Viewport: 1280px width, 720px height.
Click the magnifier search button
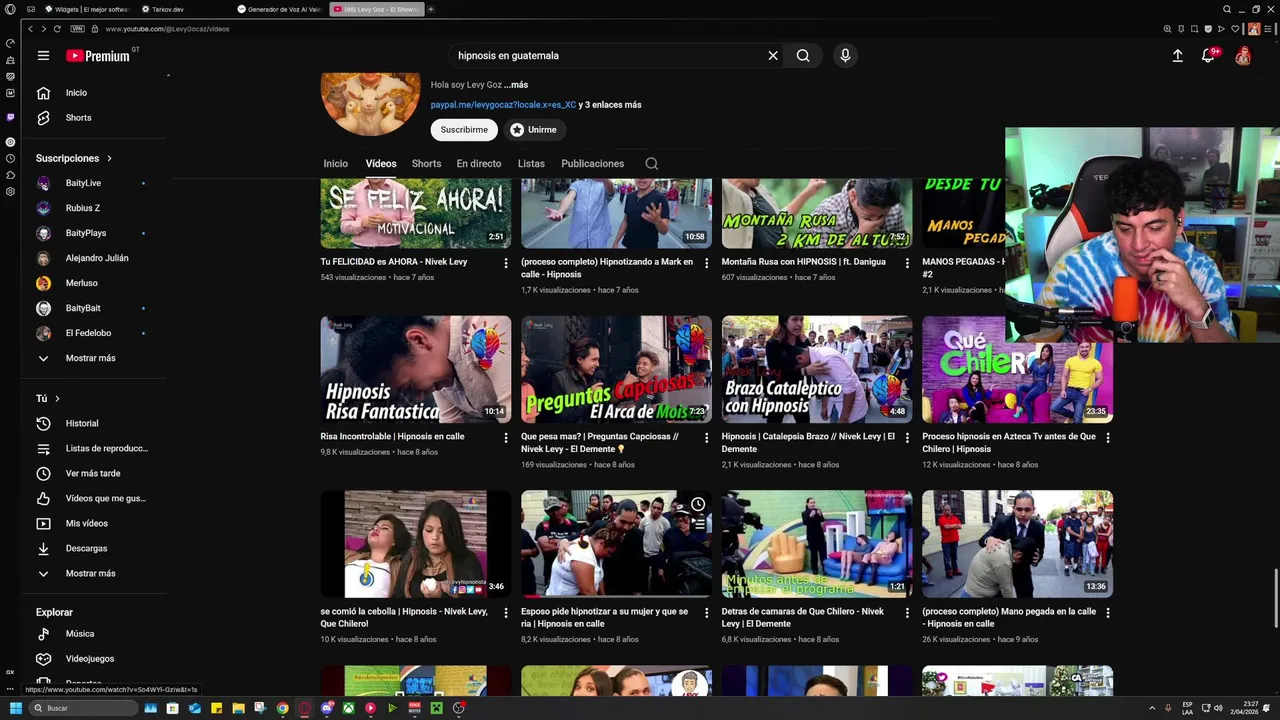point(803,56)
